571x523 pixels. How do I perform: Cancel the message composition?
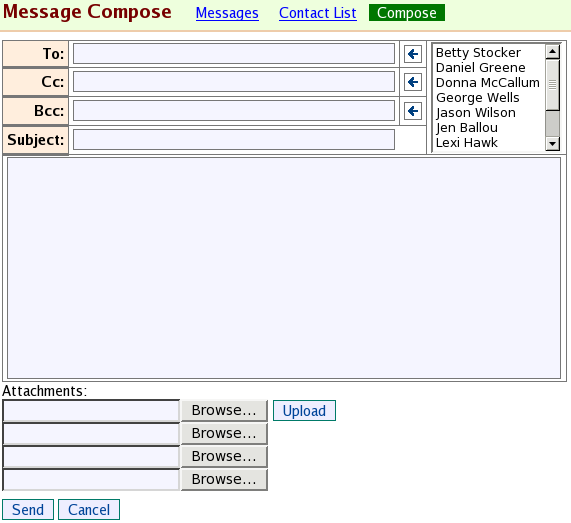pyautogui.click(x=89, y=510)
